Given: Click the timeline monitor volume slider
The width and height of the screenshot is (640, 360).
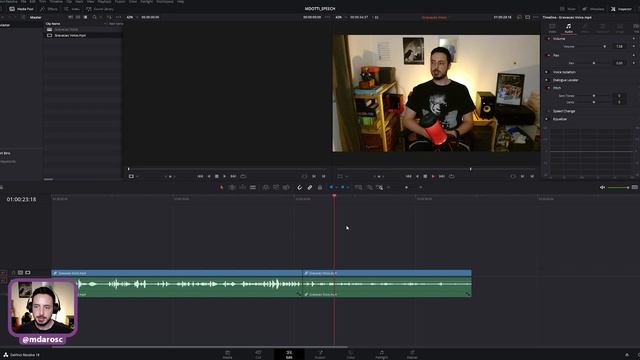Looking at the screenshot, I should 618,187.
